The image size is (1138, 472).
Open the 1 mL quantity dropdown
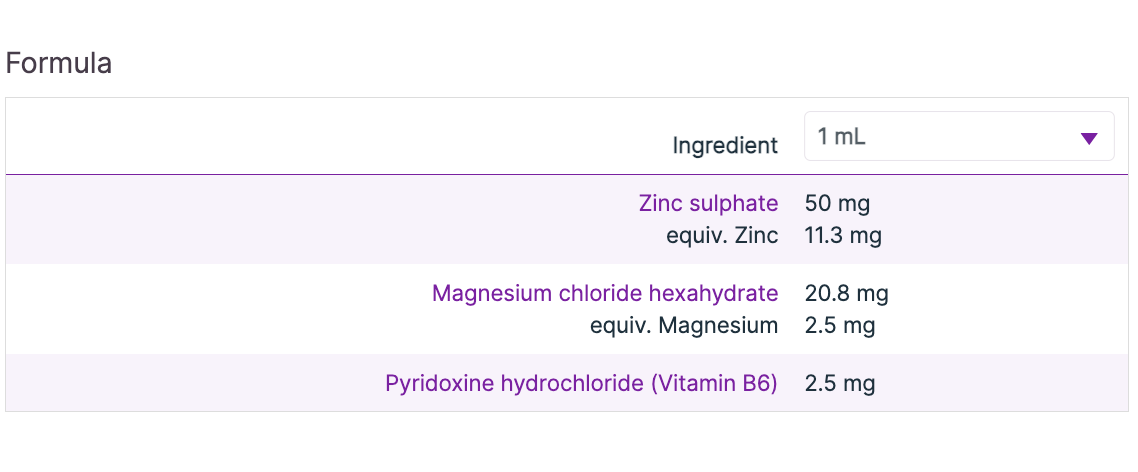pos(958,137)
